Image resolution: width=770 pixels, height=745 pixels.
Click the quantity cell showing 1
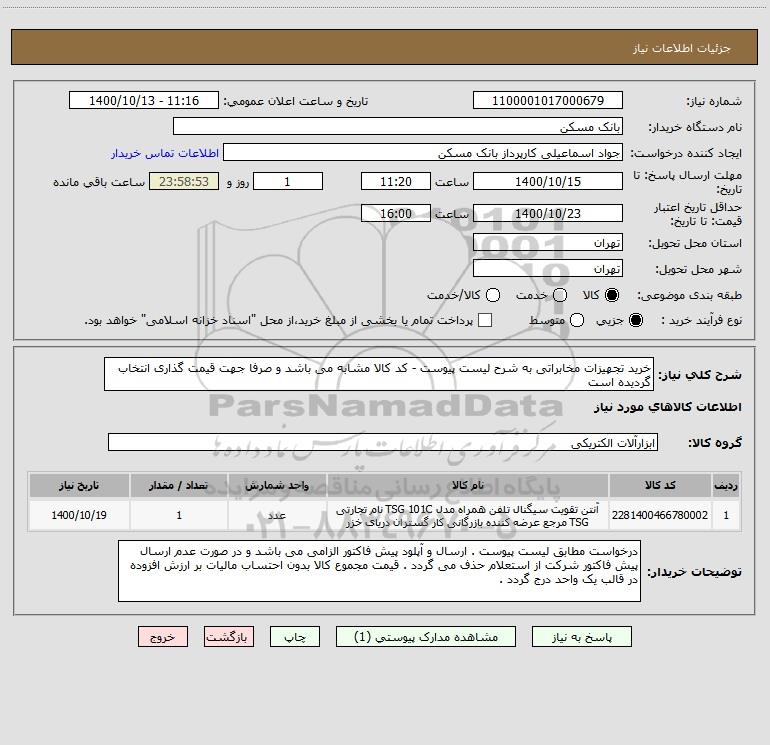tap(179, 515)
